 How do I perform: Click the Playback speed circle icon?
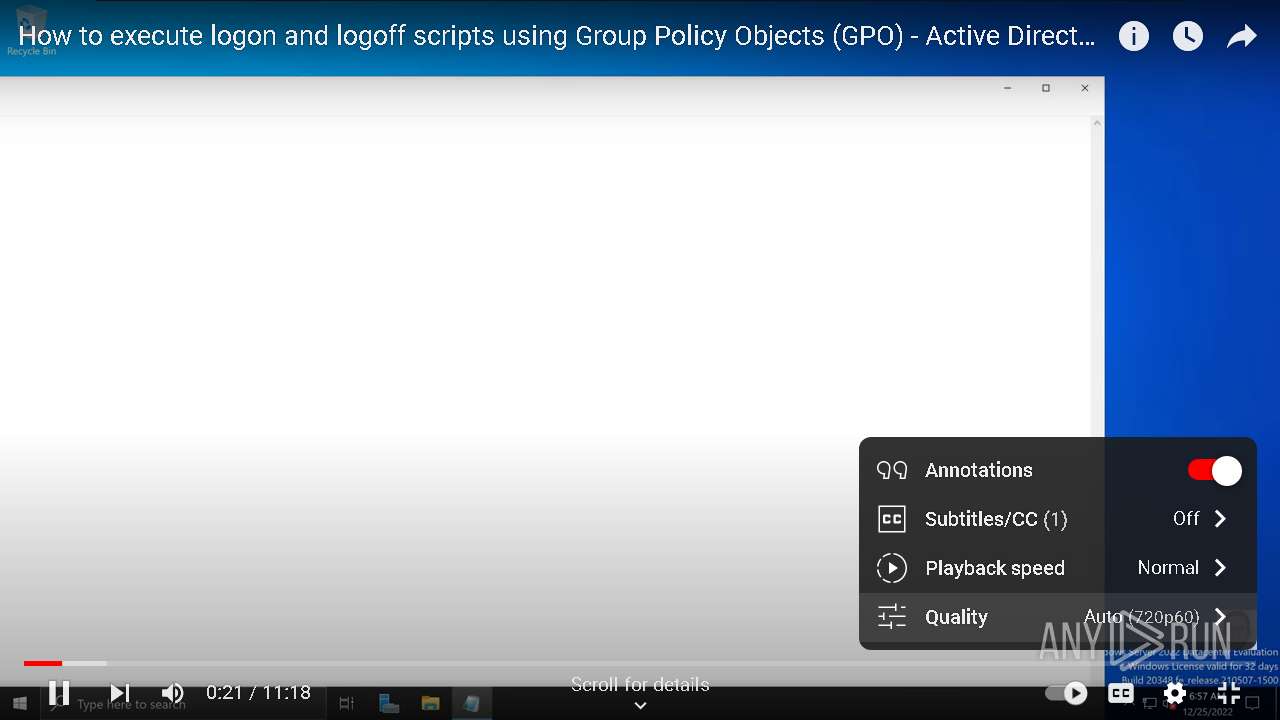[891, 568]
